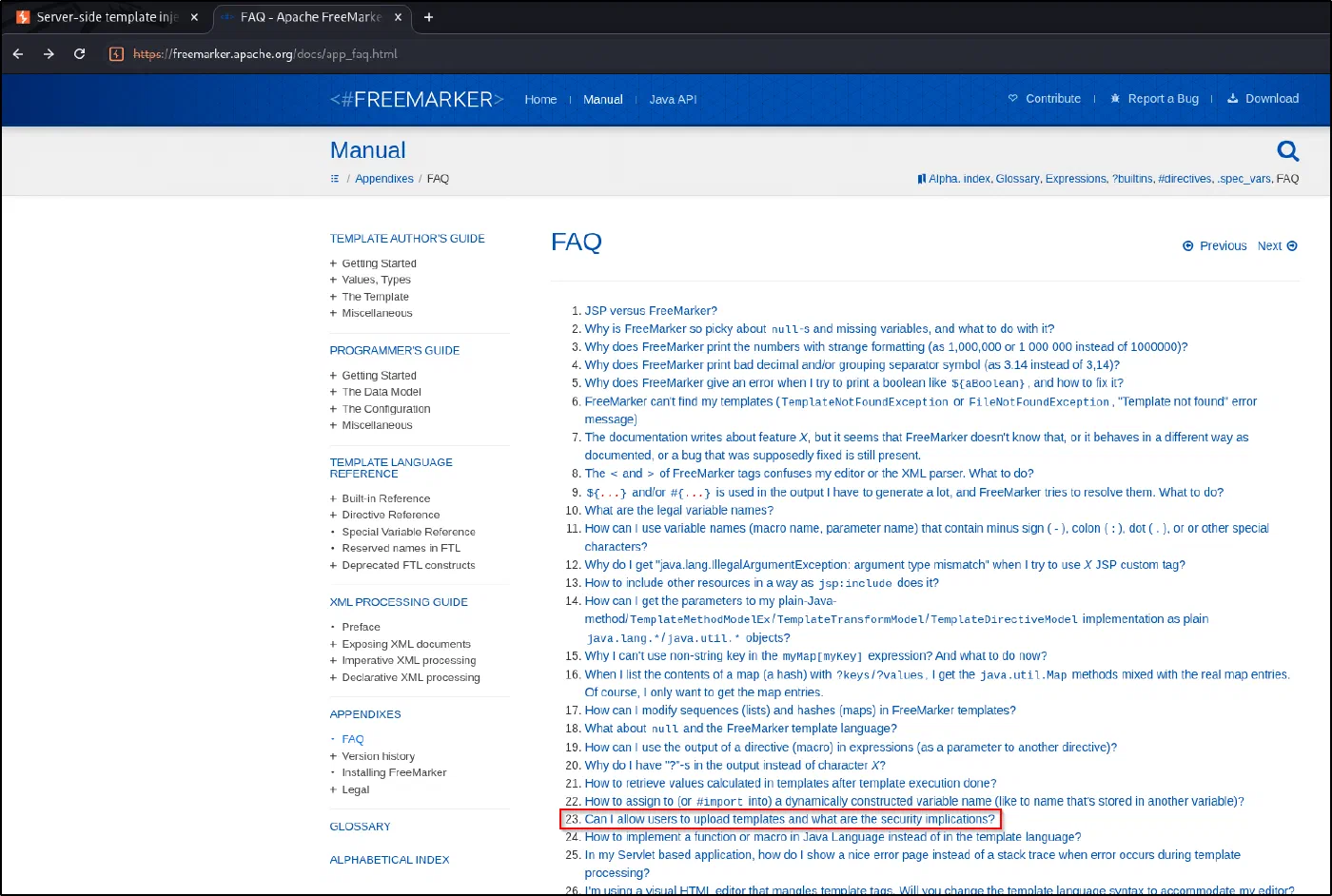Image resolution: width=1332 pixels, height=896 pixels.
Task: Click the Contribute link
Action: (1045, 99)
